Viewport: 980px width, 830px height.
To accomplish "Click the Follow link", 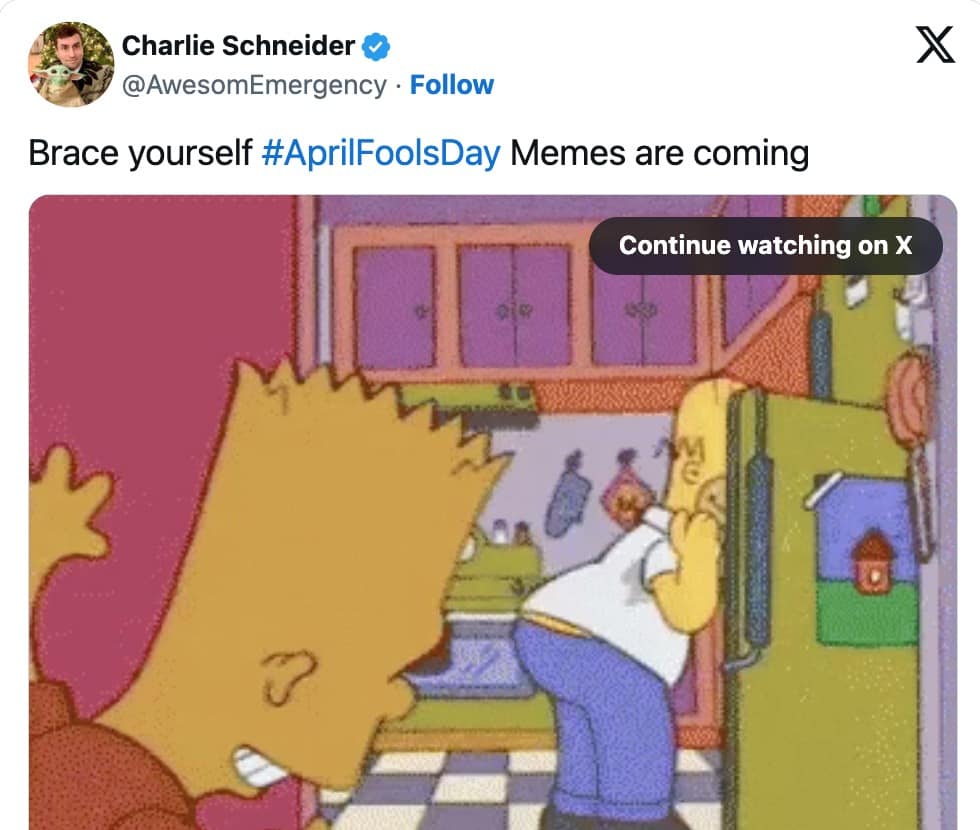I will pyautogui.click(x=451, y=84).
